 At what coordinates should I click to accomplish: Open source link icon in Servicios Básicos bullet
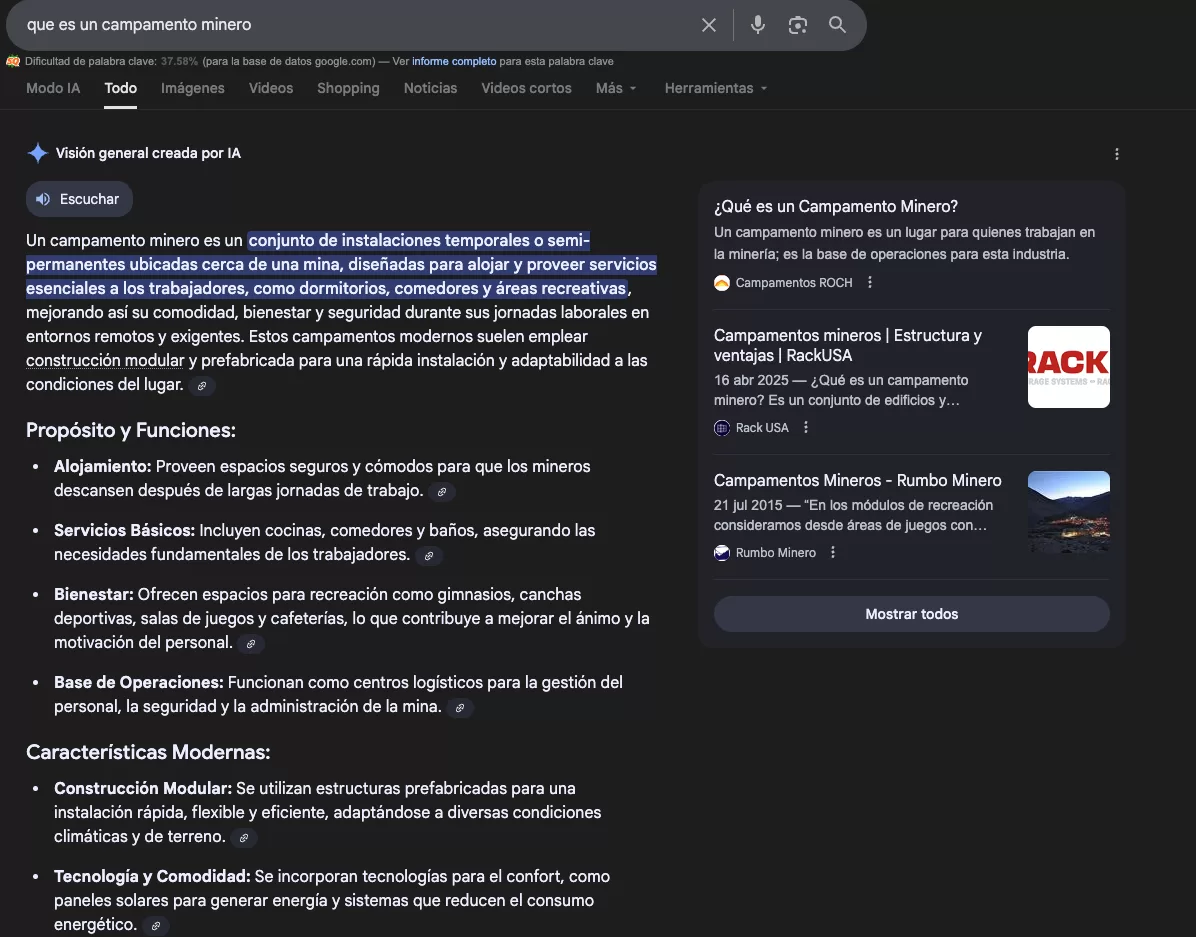(429, 556)
